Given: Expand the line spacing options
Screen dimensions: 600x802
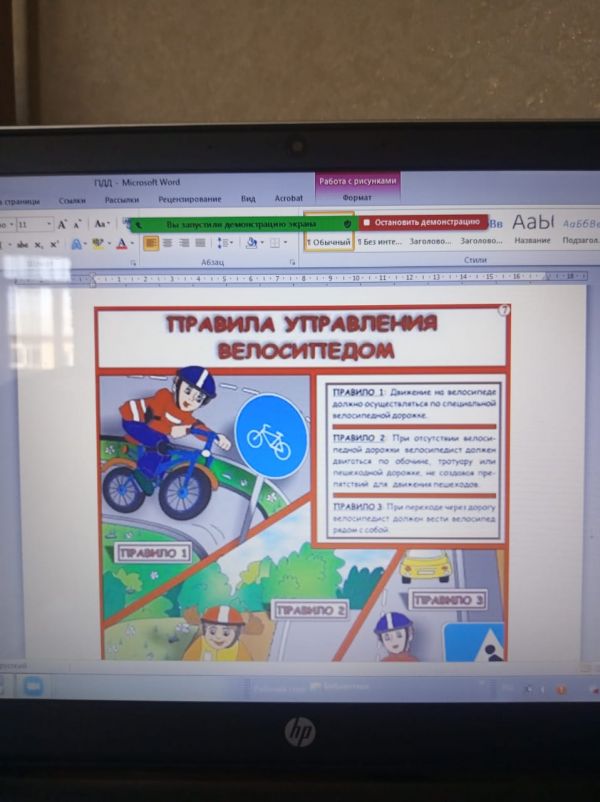Looking at the screenshot, I should coord(224,242).
